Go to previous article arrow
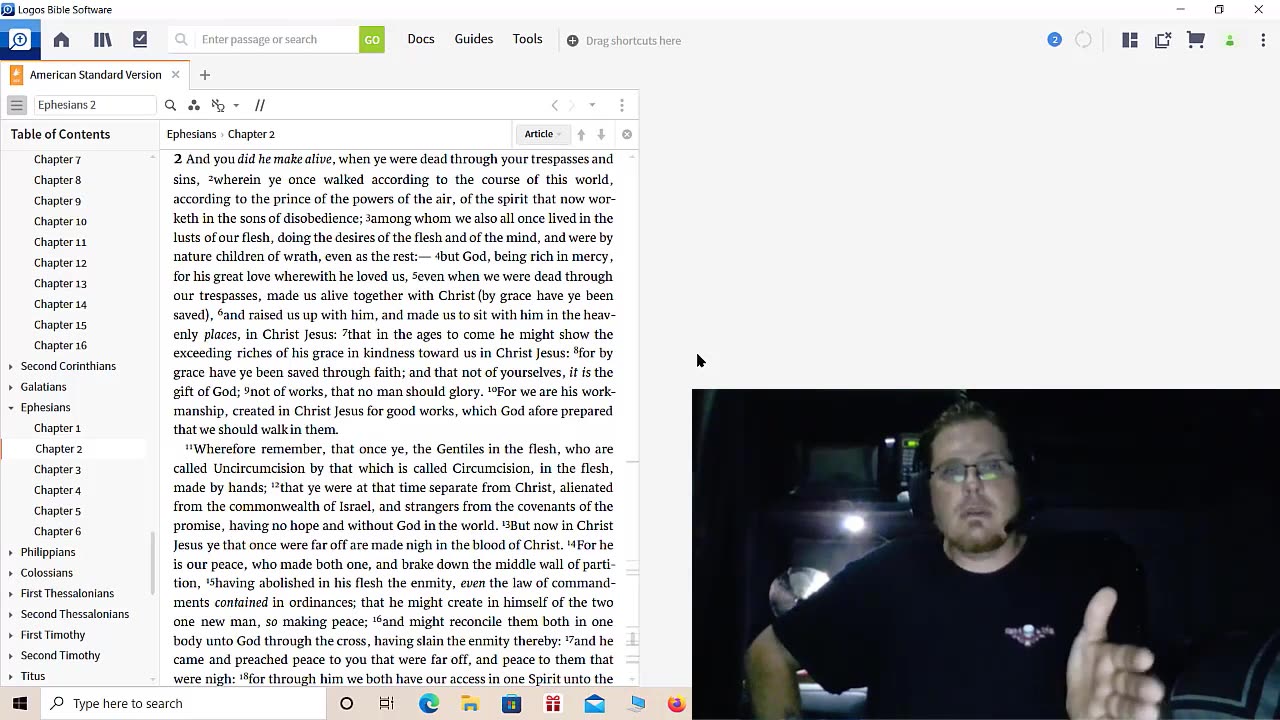This screenshot has width=1280, height=720. pyautogui.click(x=581, y=134)
